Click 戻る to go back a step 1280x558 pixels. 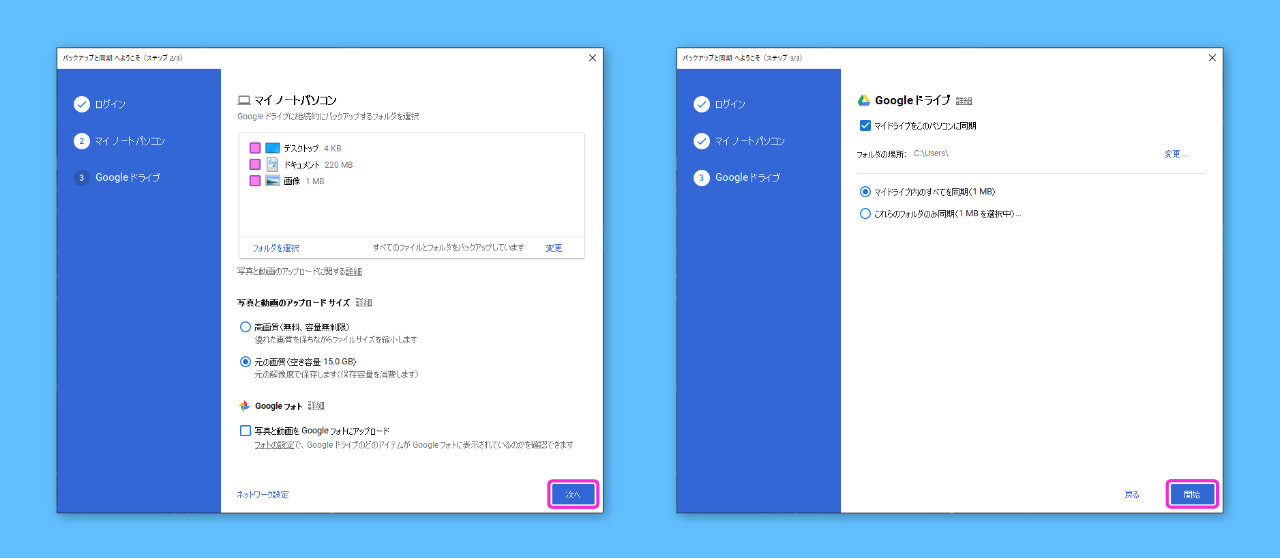coord(1131,494)
